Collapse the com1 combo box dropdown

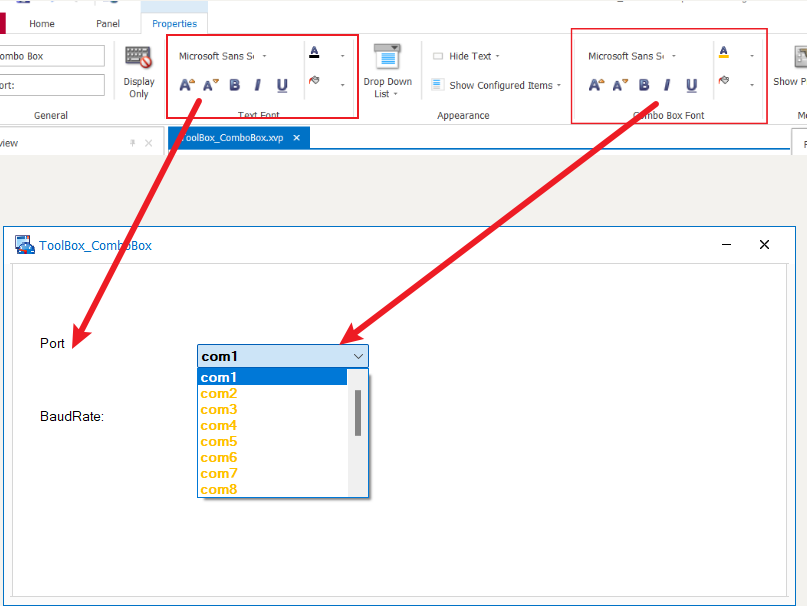point(358,356)
